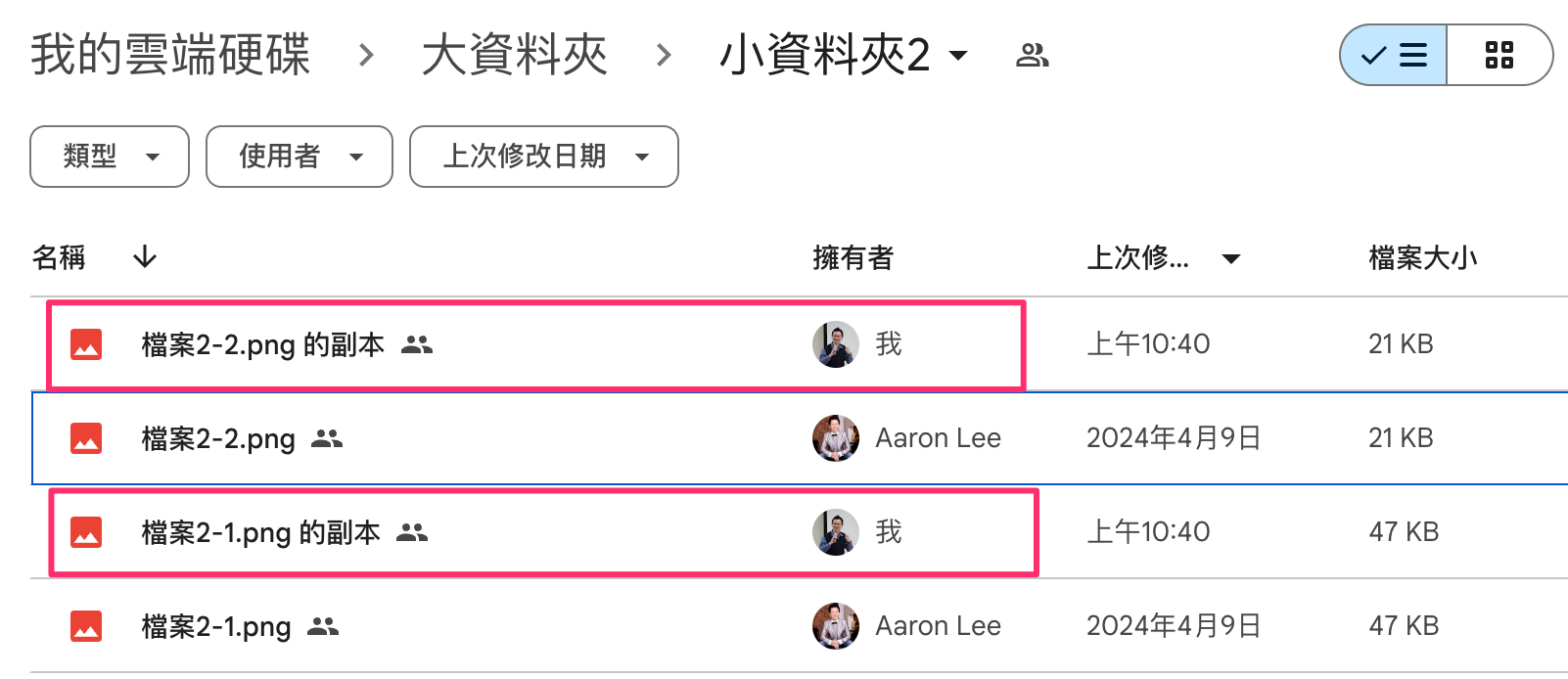Click the 檔案大小 column header
This screenshot has height=679, width=1568.
coord(1422,257)
